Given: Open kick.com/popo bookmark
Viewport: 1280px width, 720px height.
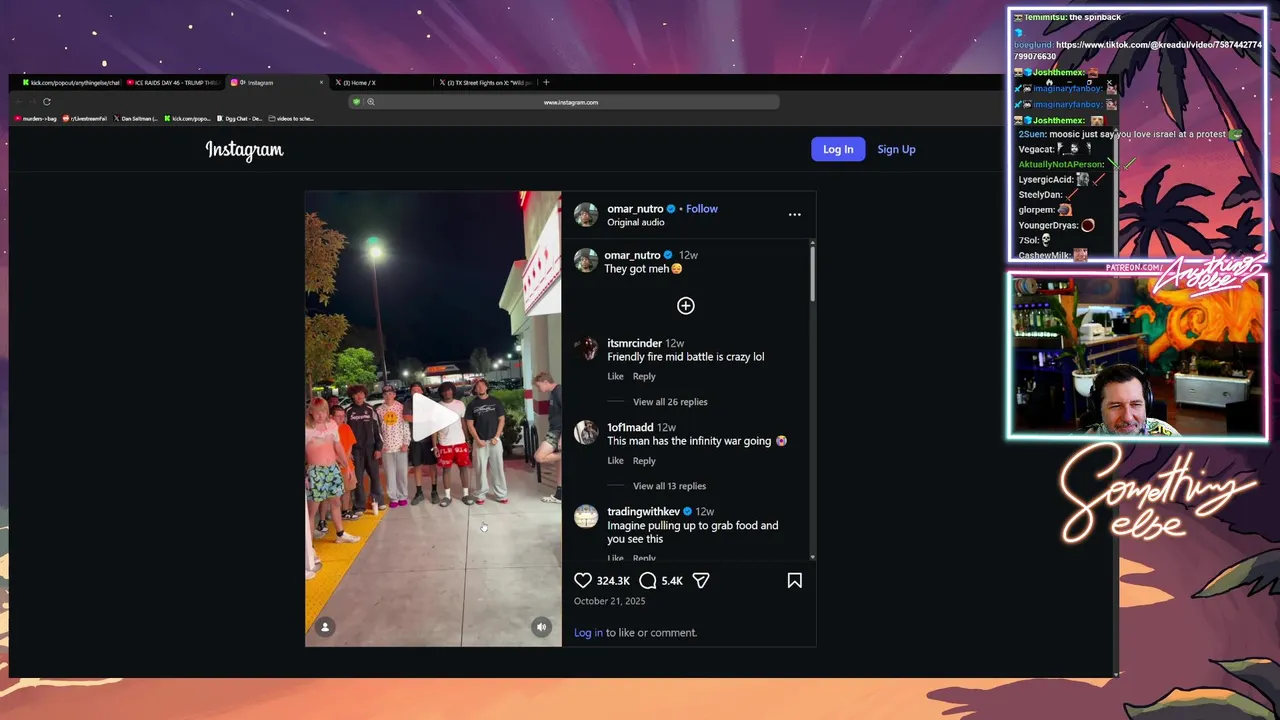Looking at the screenshot, I should (x=187, y=119).
